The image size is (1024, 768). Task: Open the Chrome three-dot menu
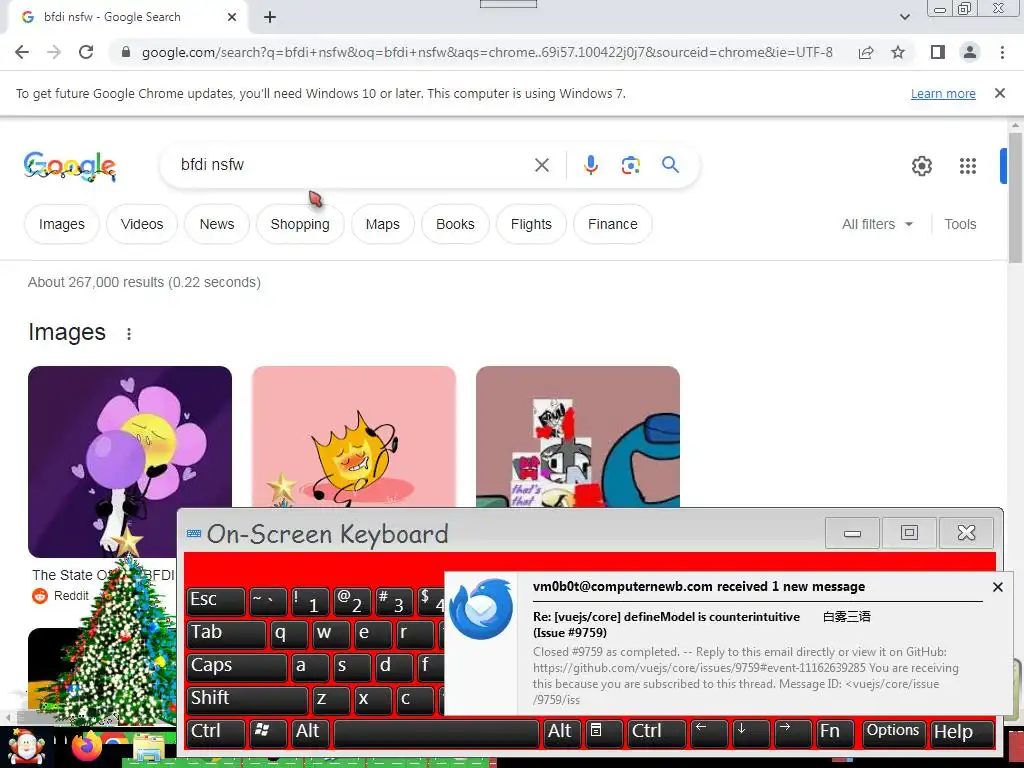[1002, 52]
